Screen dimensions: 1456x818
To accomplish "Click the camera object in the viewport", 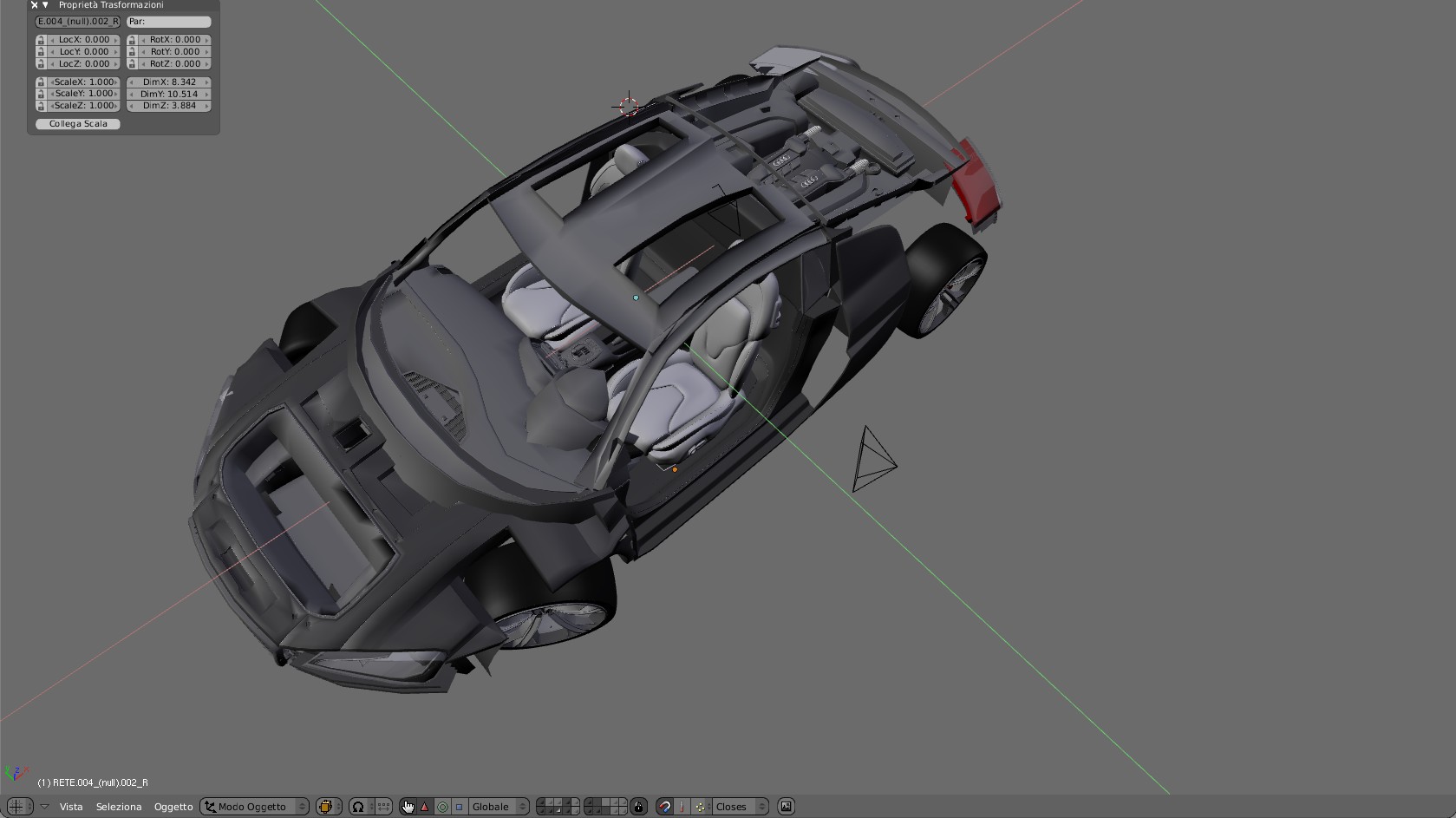I will 873,459.
